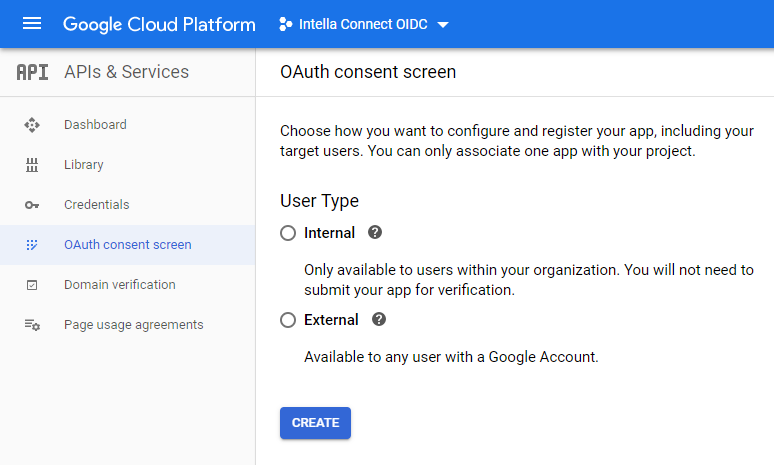Click the Dashboard icon in sidebar
Viewport: 774px width, 465px height.
32,125
